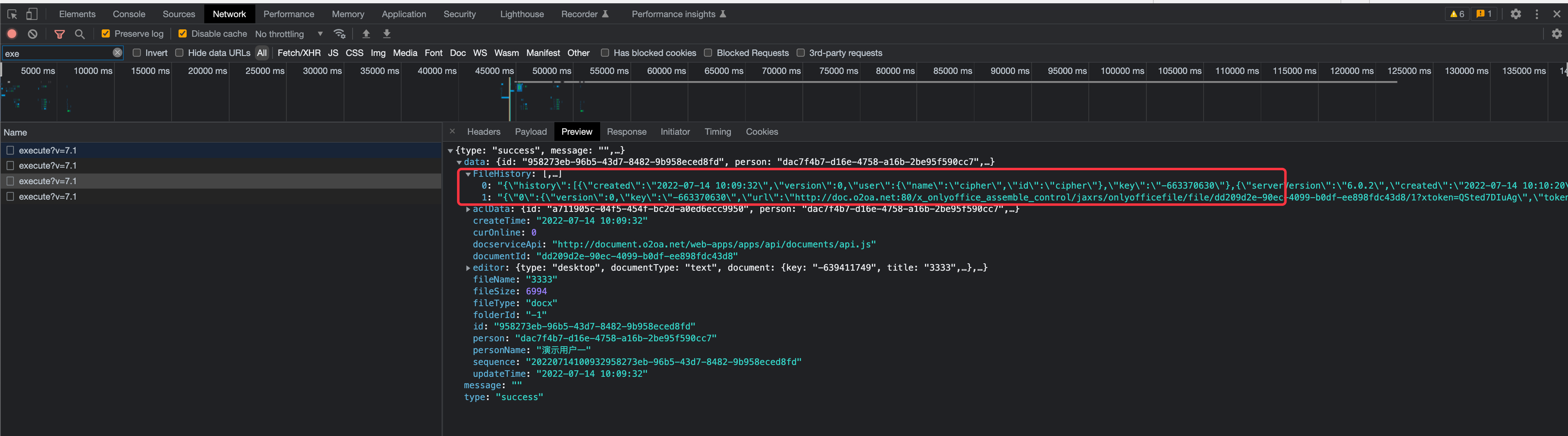This screenshot has width=1568, height=436.
Task: Click the export HAR download icon
Action: point(386,34)
